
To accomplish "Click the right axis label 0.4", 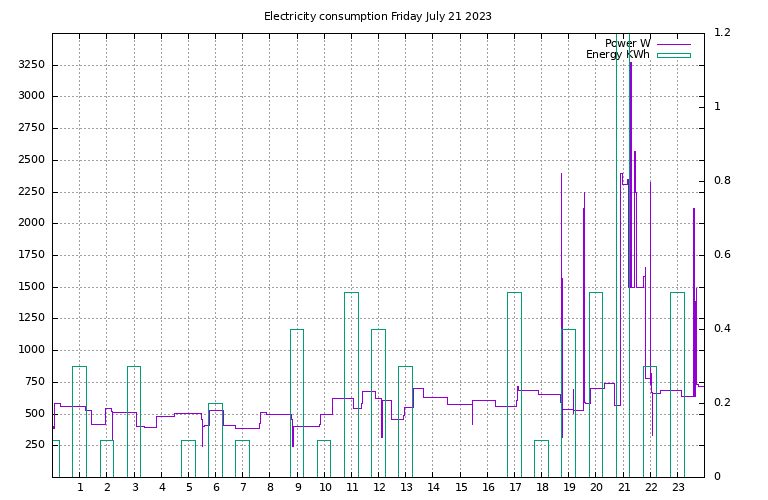I will 722,329.
